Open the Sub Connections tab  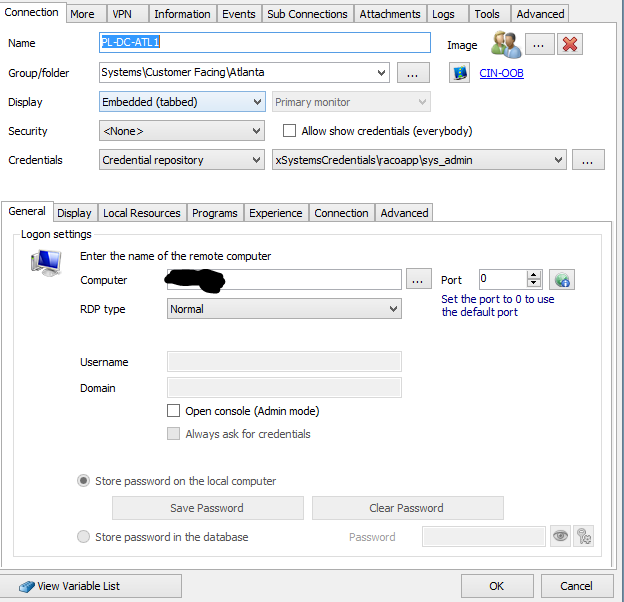point(307,14)
